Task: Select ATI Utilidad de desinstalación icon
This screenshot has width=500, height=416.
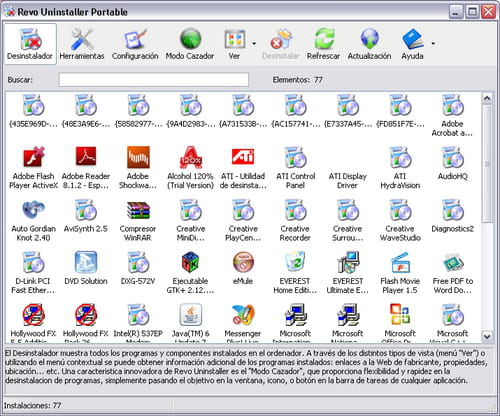Action: [243, 157]
